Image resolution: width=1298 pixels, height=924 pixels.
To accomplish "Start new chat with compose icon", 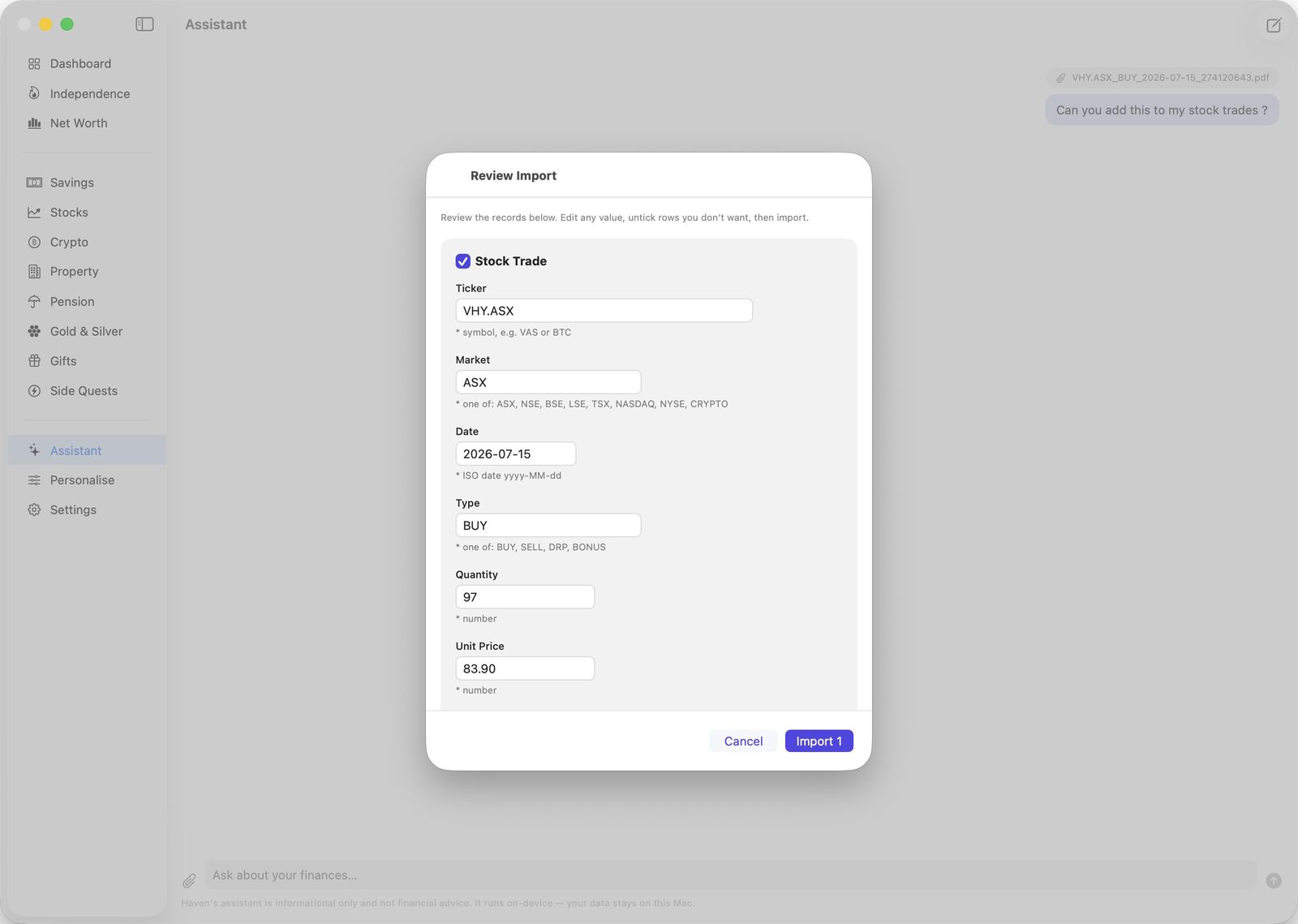I will pyautogui.click(x=1274, y=25).
